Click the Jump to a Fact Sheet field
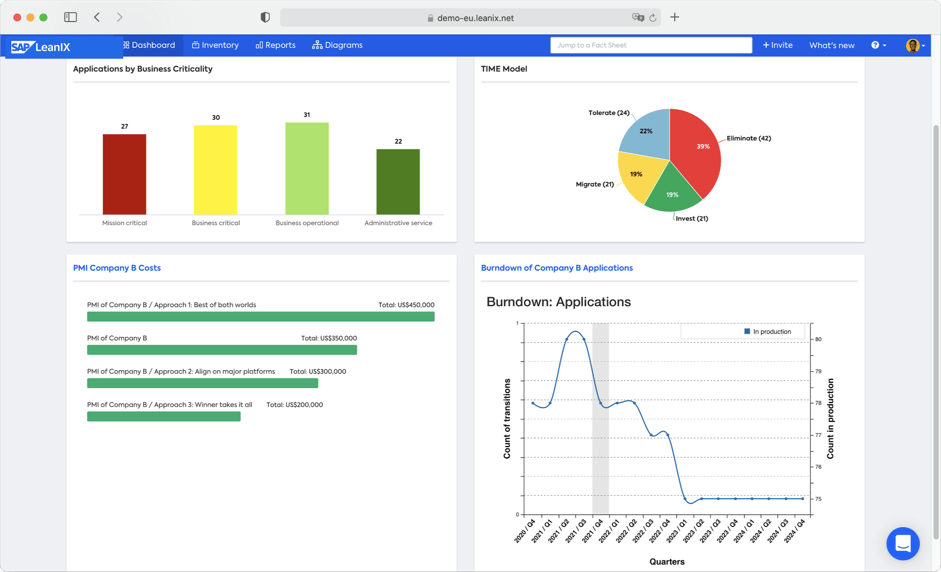Screen dimensions: 941x572 tap(651, 45)
